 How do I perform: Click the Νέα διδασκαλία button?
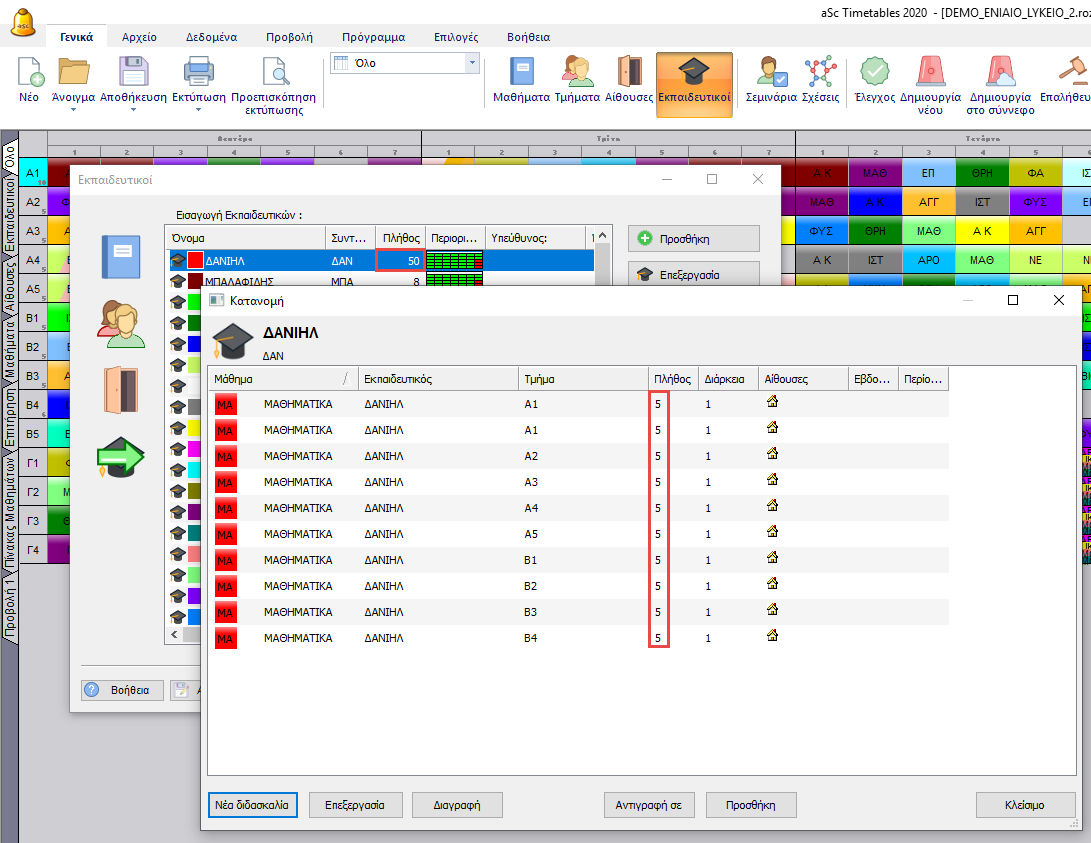(x=252, y=804)
